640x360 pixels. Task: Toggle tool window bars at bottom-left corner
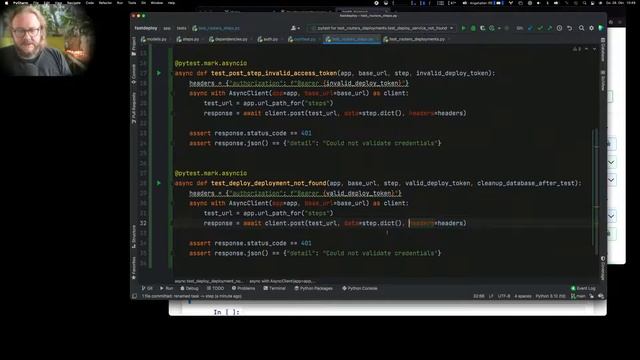pyautogui.click(x=134, y=296)
